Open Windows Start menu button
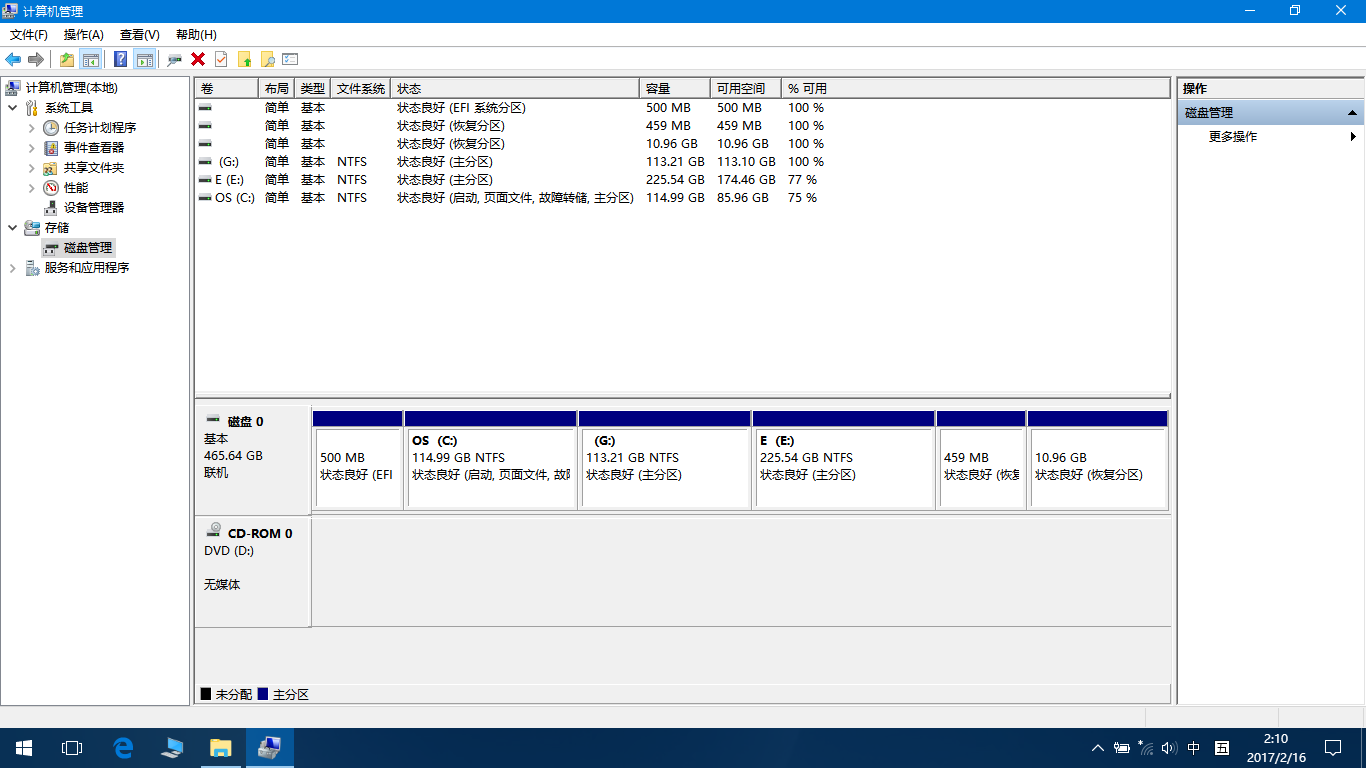Screen dimensions: 1366x768 click(24, 748)
